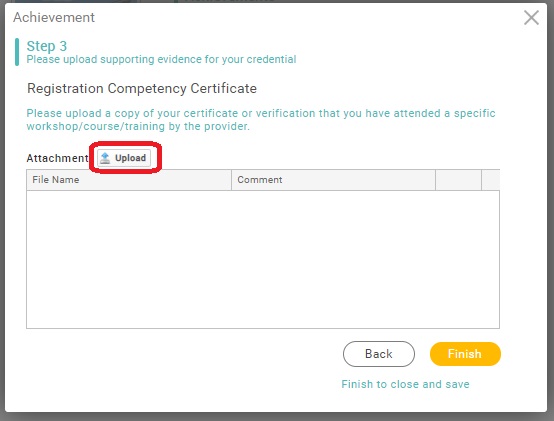Click the narrow last column header of table
Image resolution: width=554 pixels, height=421 pixels.
point(491,180)
